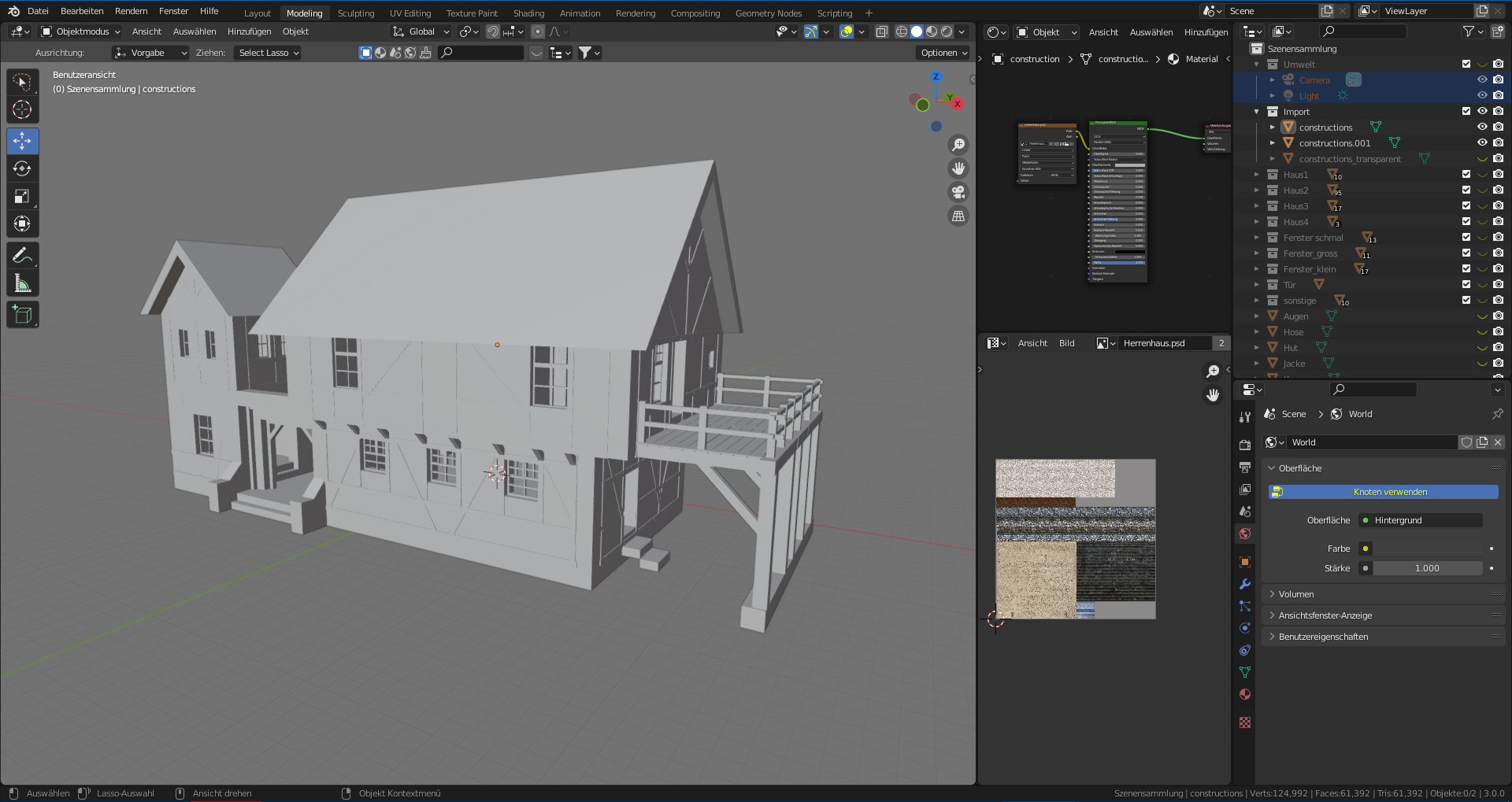Image resolution: width=1512 pixels, height=802 pixels.
Task: Hide the constructions object in outliner
Action: pyautogui.click(x=1481, y=127)
